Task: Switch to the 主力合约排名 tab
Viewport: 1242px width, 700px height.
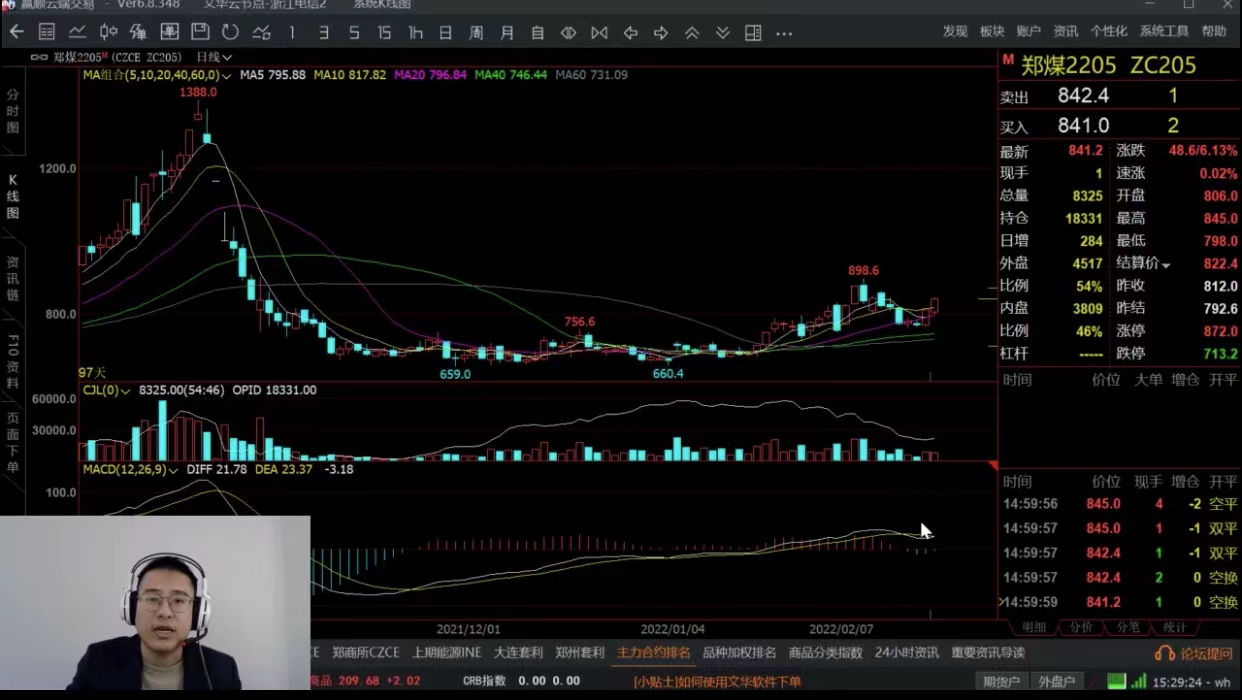Action: click(653, 653)
